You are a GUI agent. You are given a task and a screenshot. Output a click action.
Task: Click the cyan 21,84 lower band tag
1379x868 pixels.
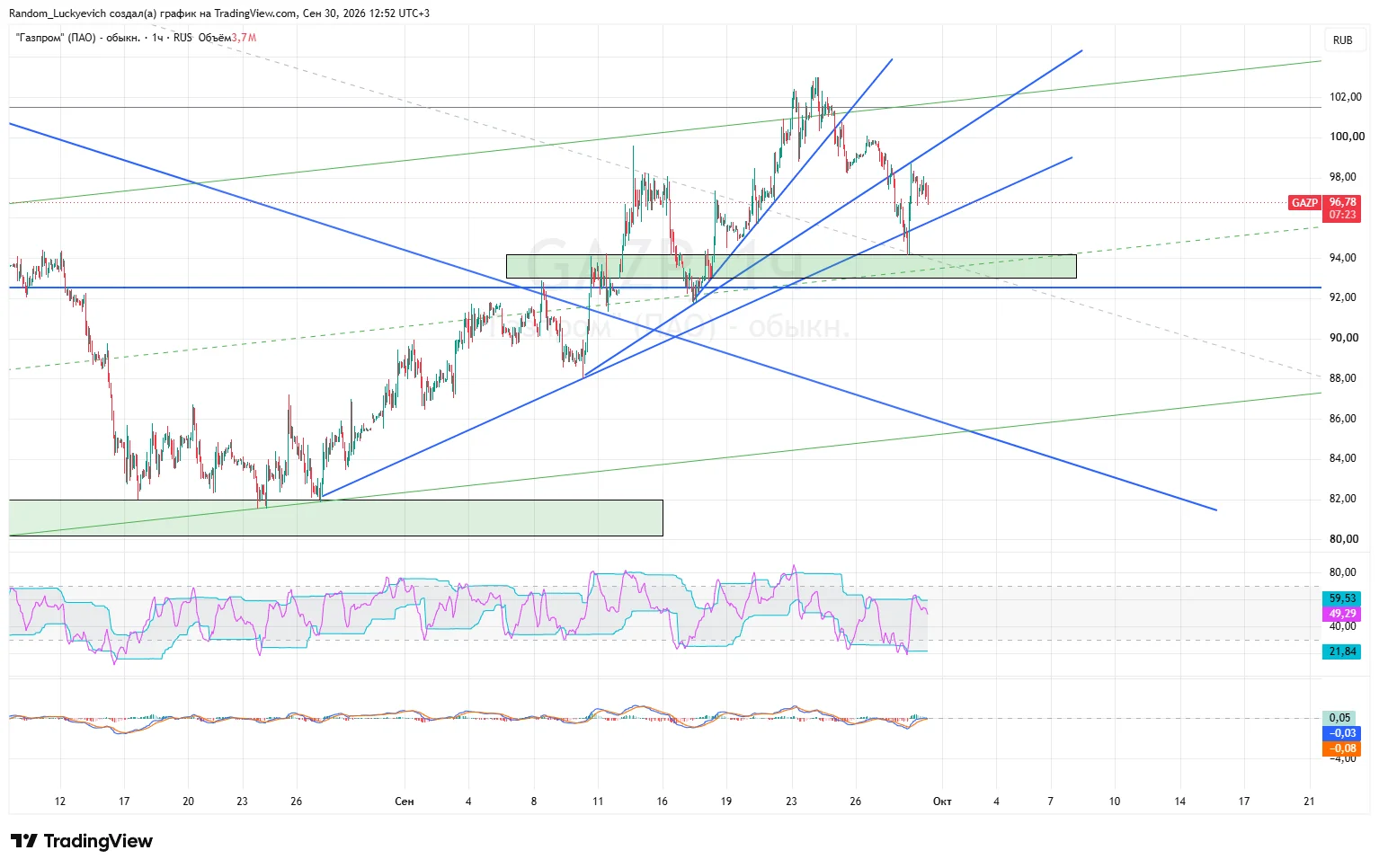pyautogui.click(x=1341, y=651)
